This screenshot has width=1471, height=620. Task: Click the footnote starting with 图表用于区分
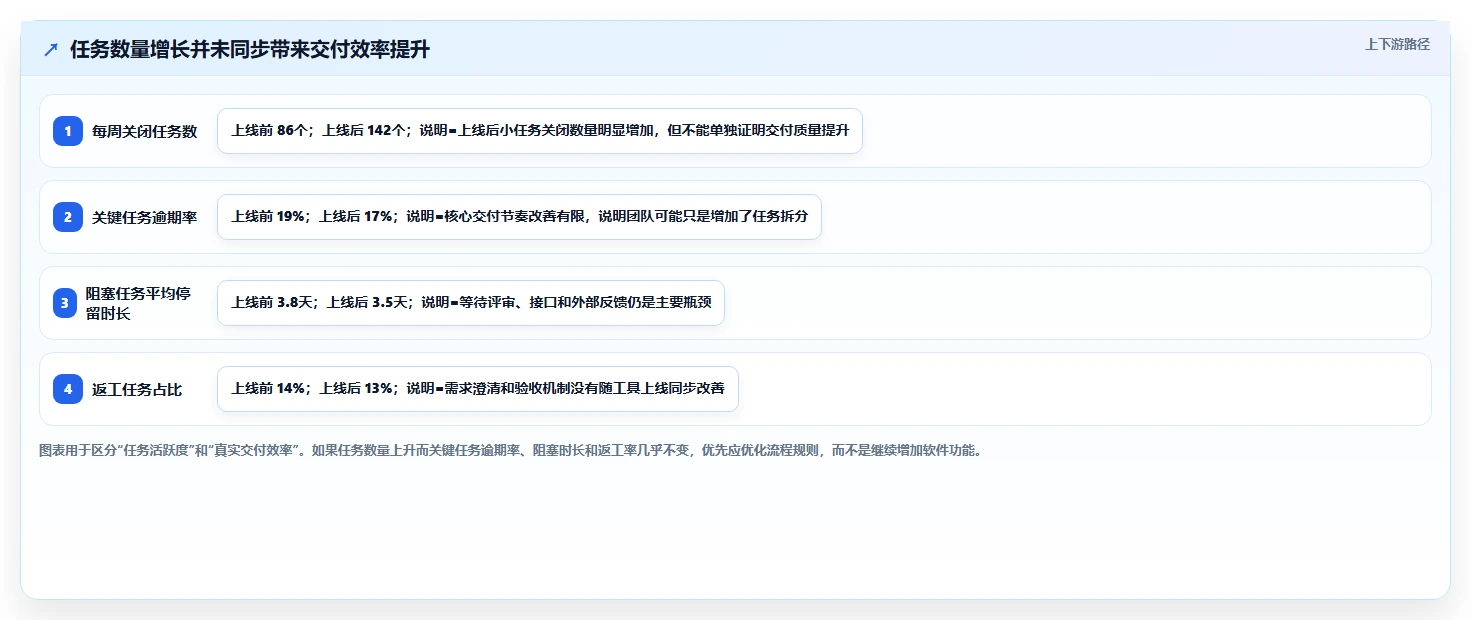pos(510,451)
